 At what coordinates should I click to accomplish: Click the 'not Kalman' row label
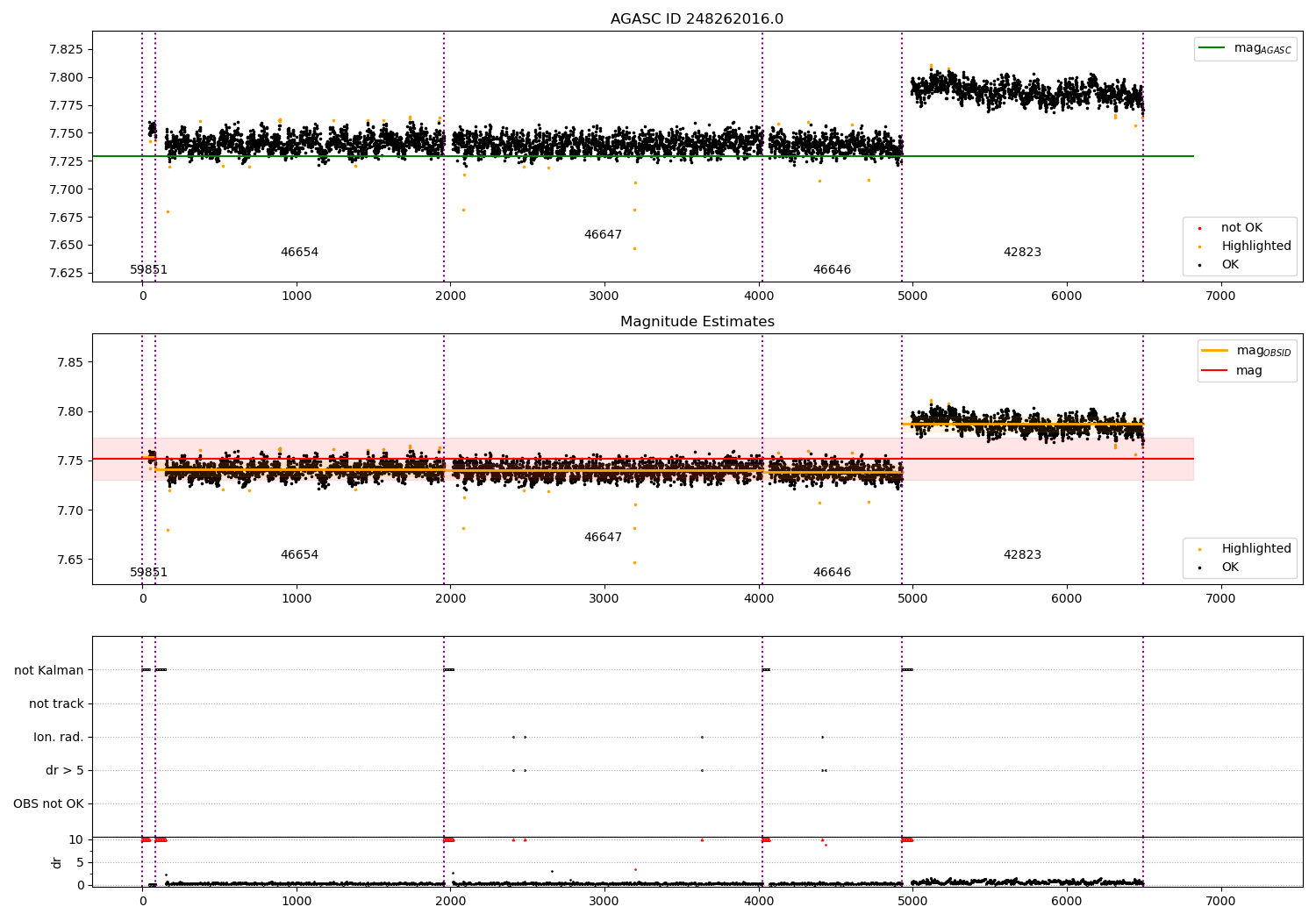click(x=49, y=670)
